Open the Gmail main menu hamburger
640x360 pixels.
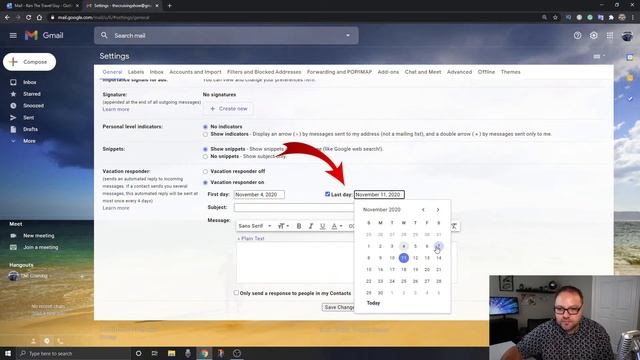[13, 36]
